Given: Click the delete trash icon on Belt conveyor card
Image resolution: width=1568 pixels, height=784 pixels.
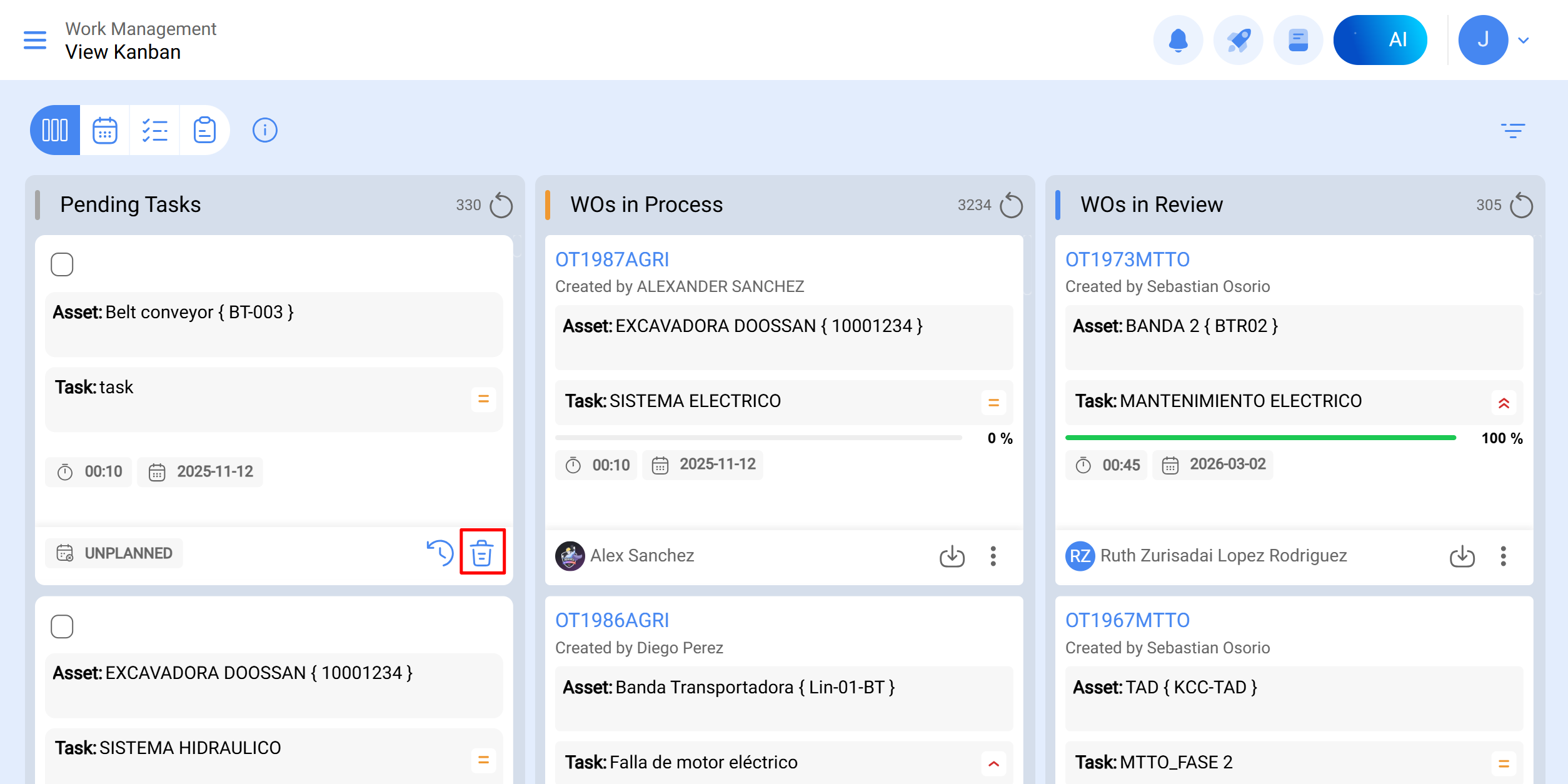Looking at the screenshot, I should pos(482,553).
